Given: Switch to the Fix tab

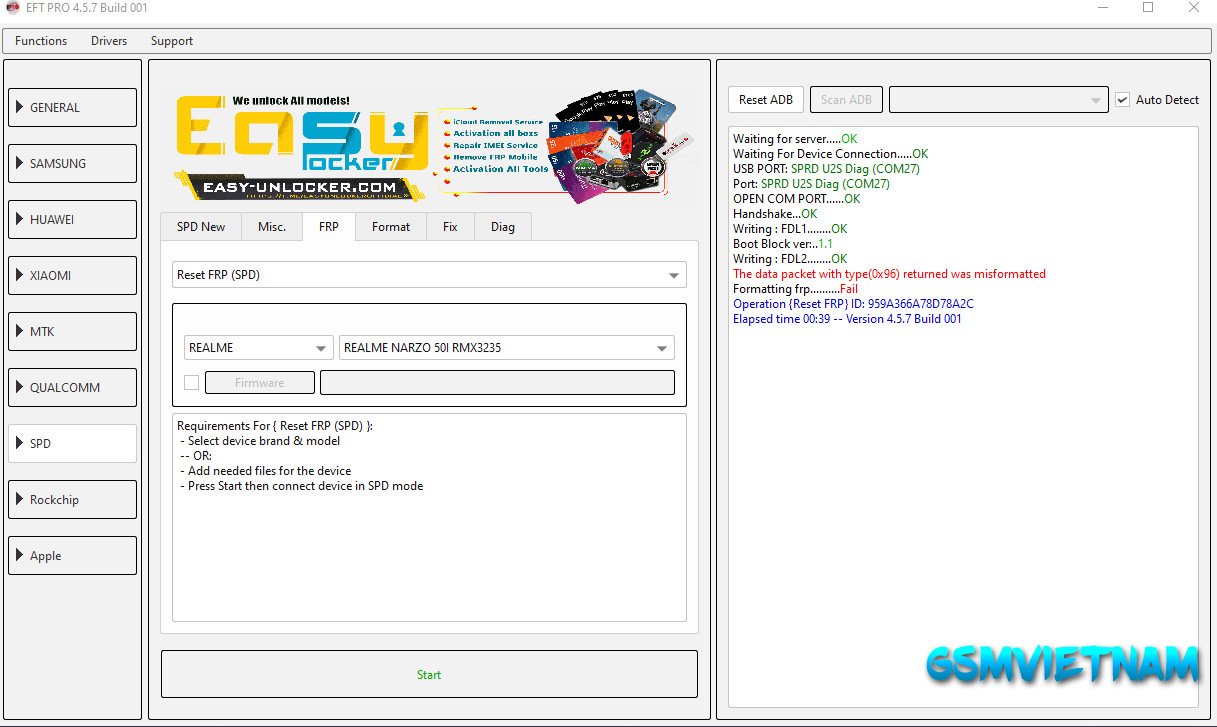Looking at the screenshot, I should point(450,227).
